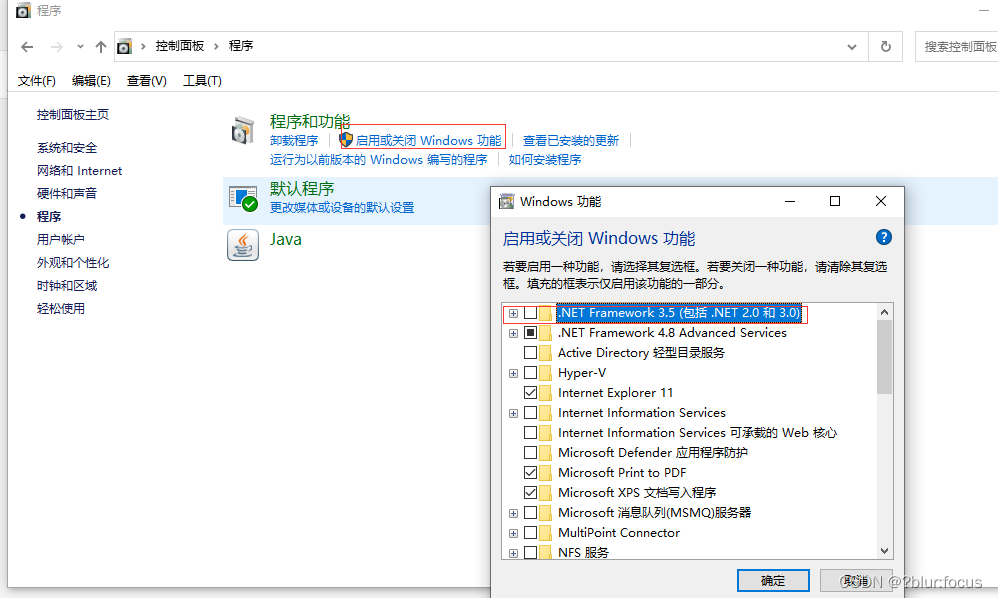Open 网络和 Internet category in sidebar

click(79, 170)
